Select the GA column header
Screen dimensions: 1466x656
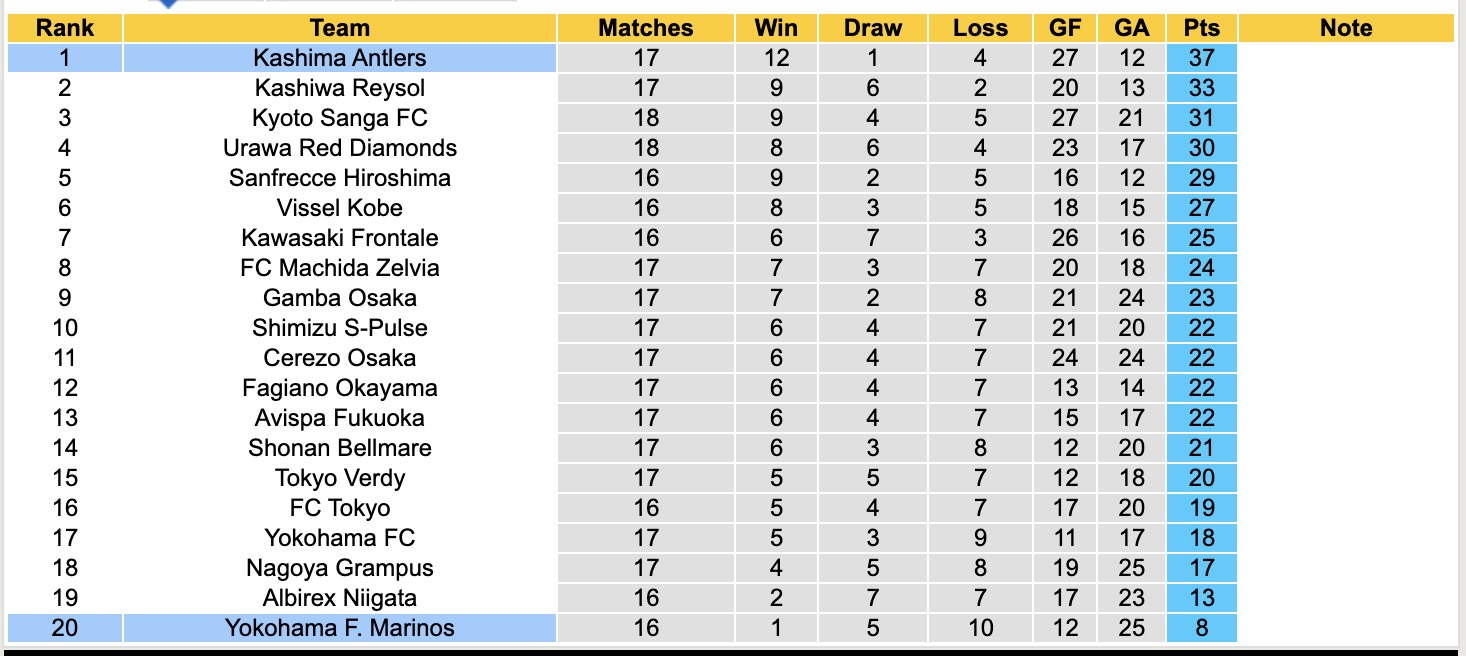(1131, 28)
